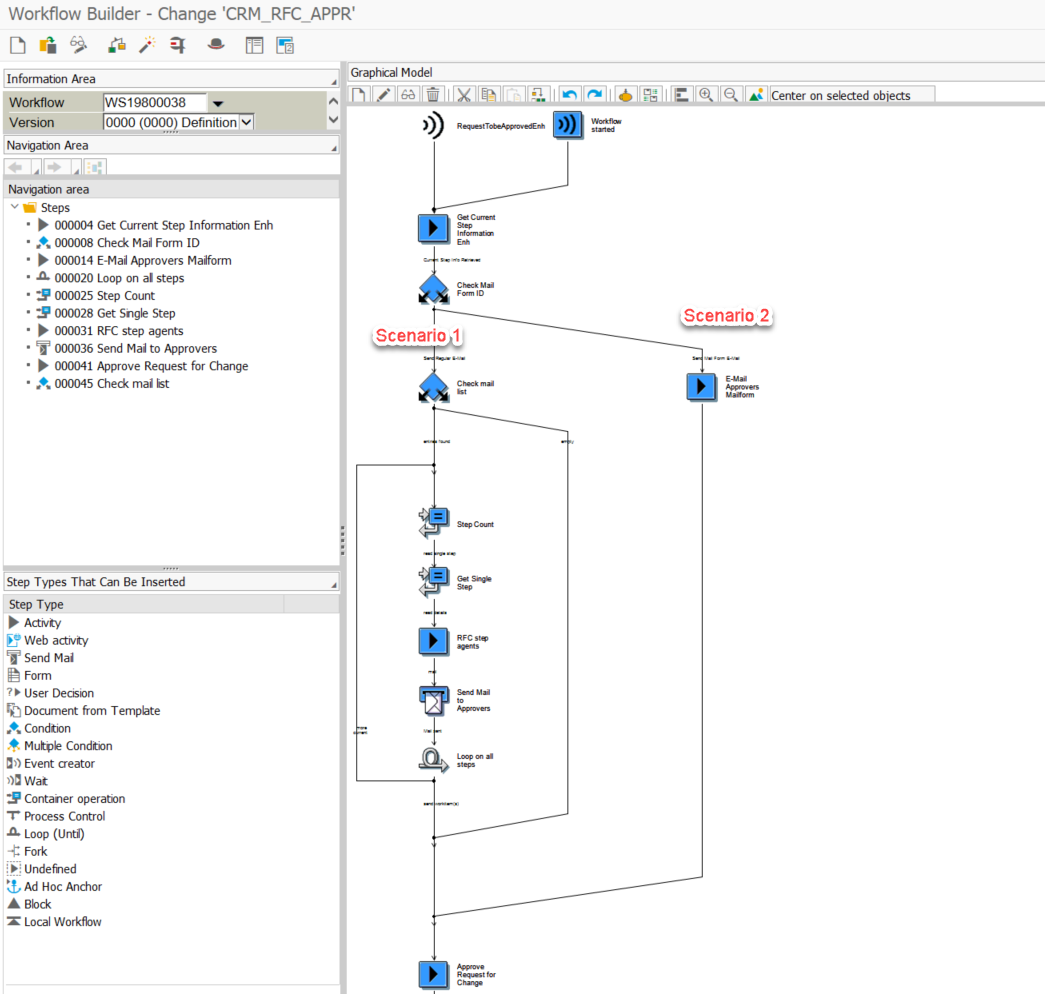Open the back navigation arrow dropdown
This screenshot has height=994, width=1045.
37,171
